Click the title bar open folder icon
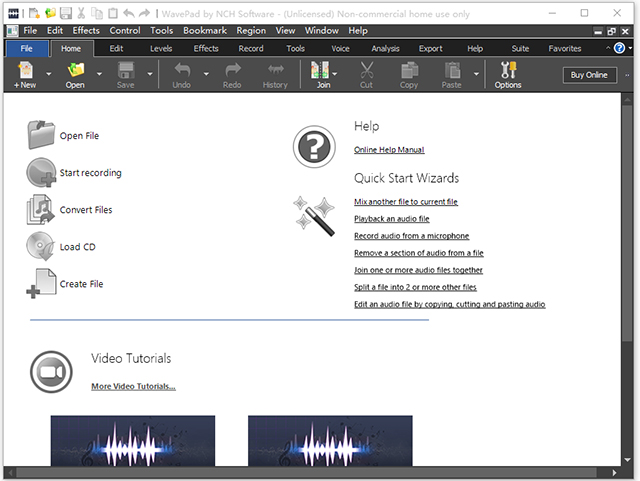Screen dimensions: 640x481 pyautogui.click(x=50, y=13)
